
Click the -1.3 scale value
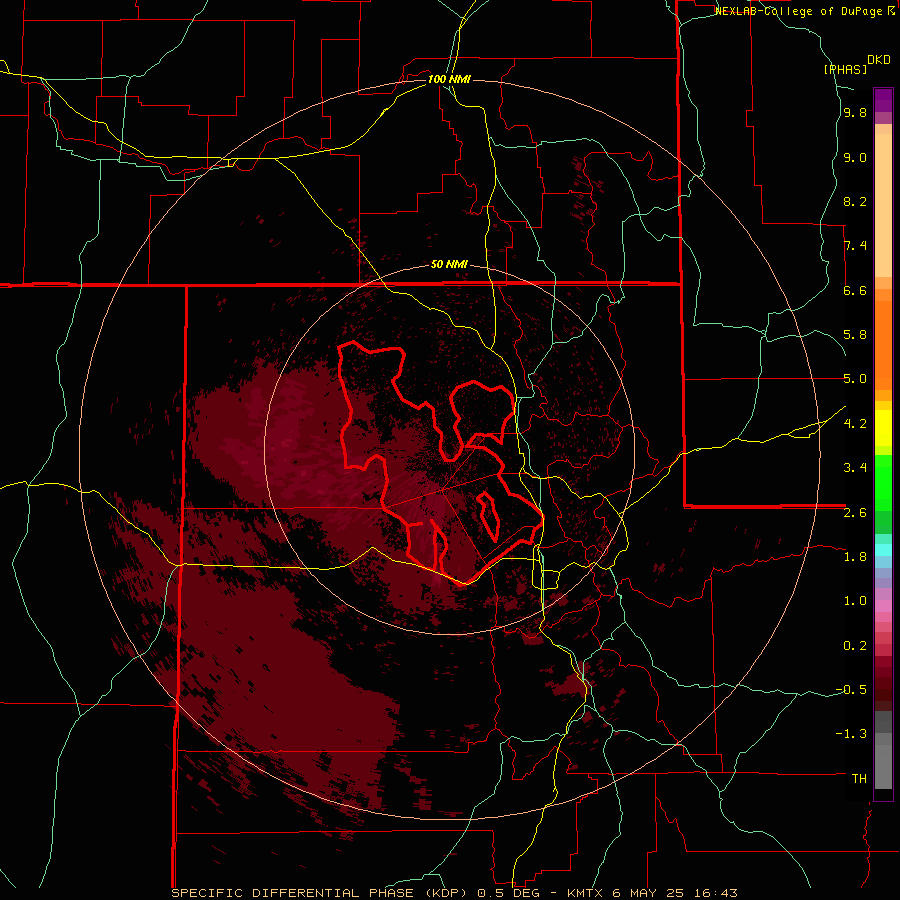coord(851,734)
